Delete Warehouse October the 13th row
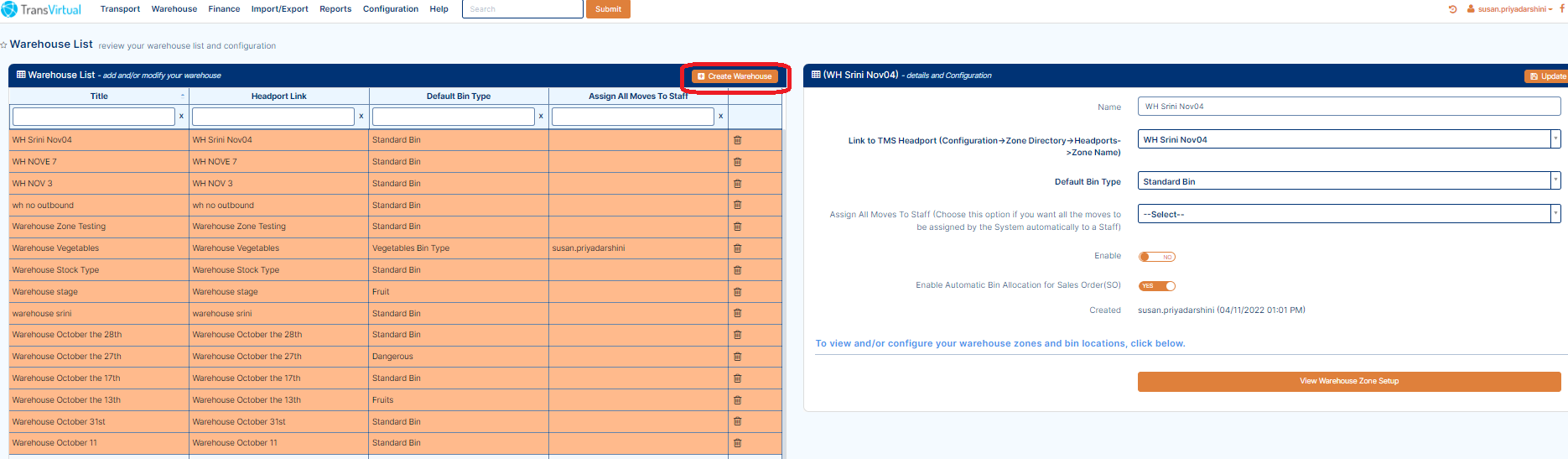 [738, 400]
